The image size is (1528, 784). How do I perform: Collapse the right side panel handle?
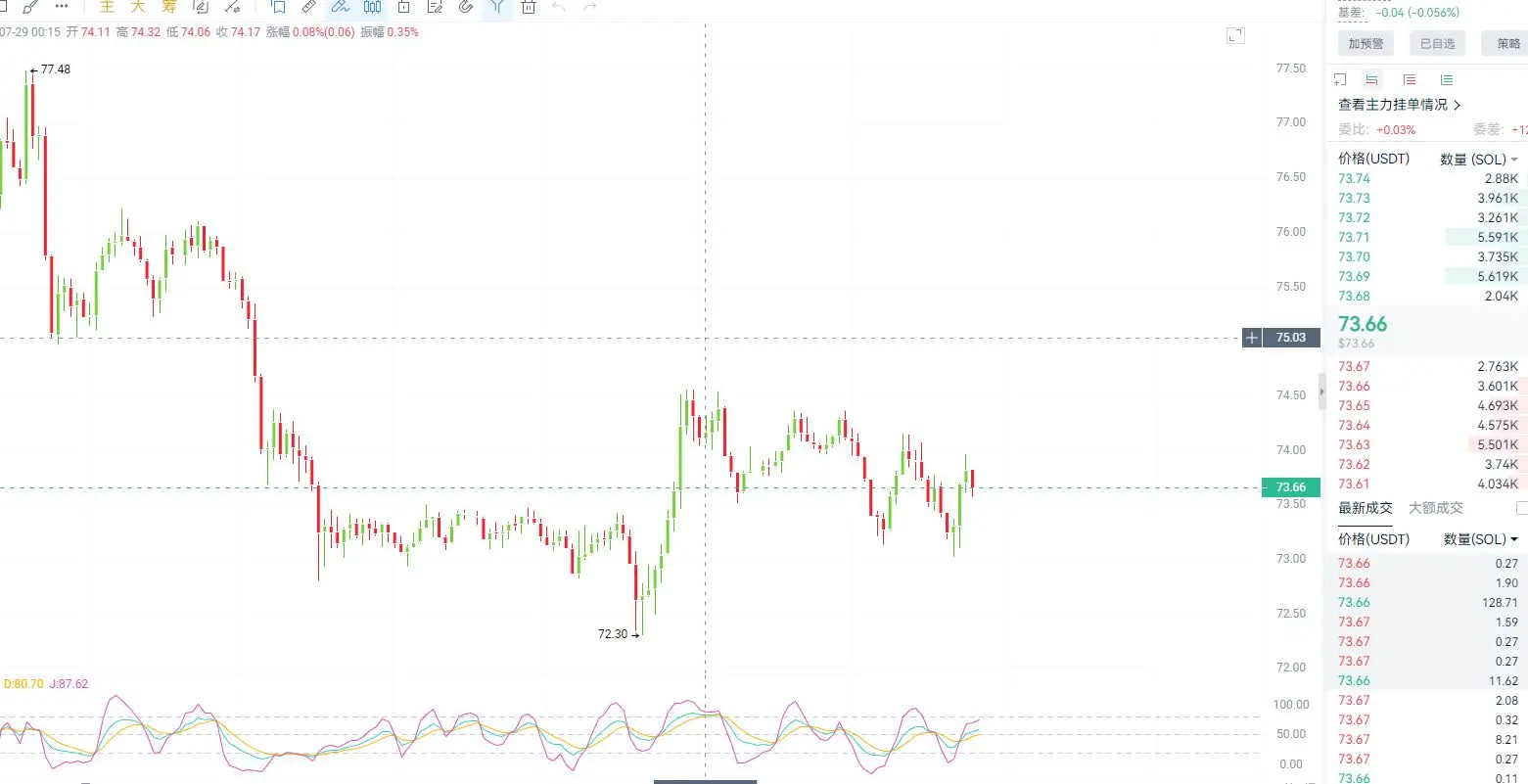click(x=1321, y=392)
